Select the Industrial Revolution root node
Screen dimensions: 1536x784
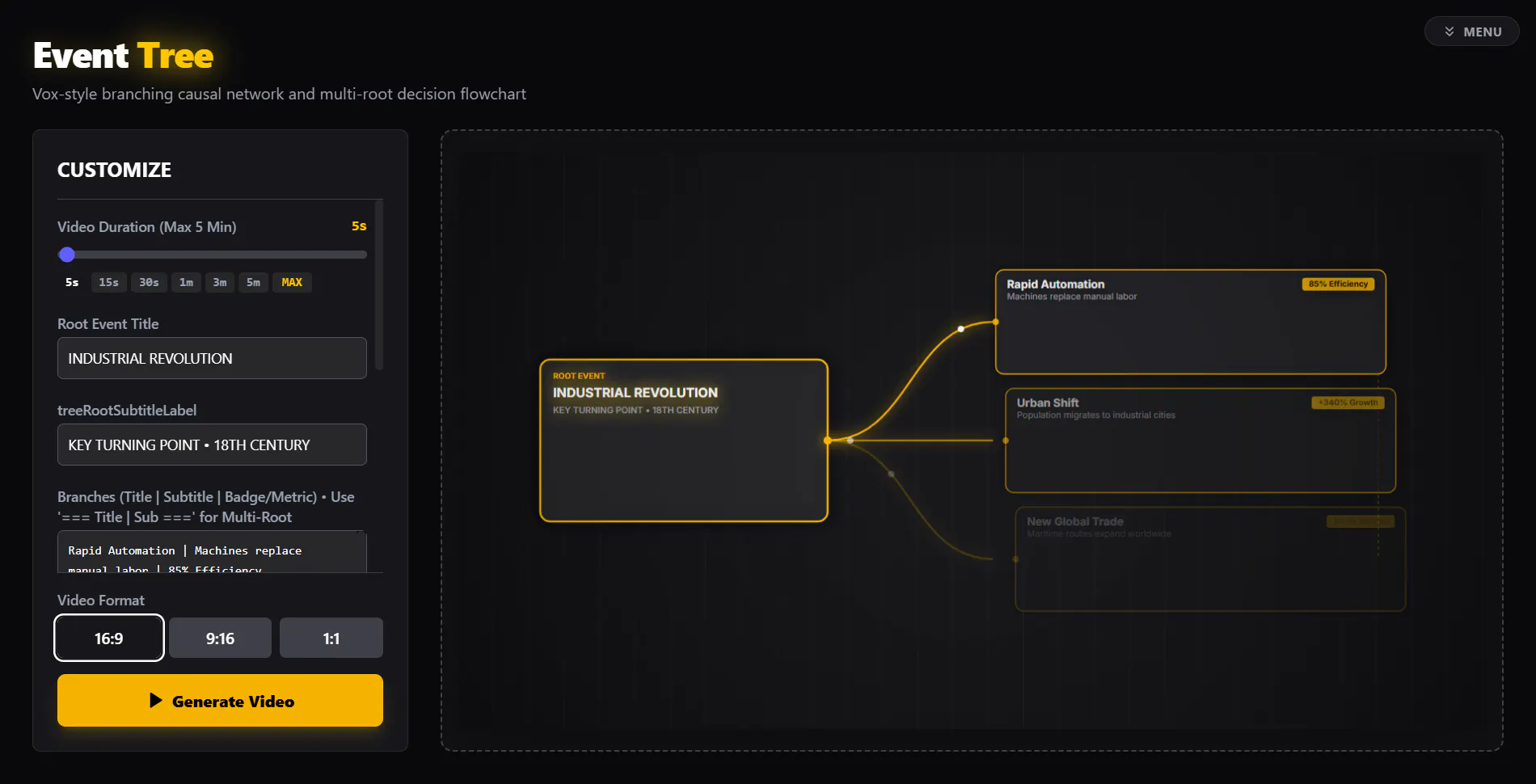tap(684, 440)
